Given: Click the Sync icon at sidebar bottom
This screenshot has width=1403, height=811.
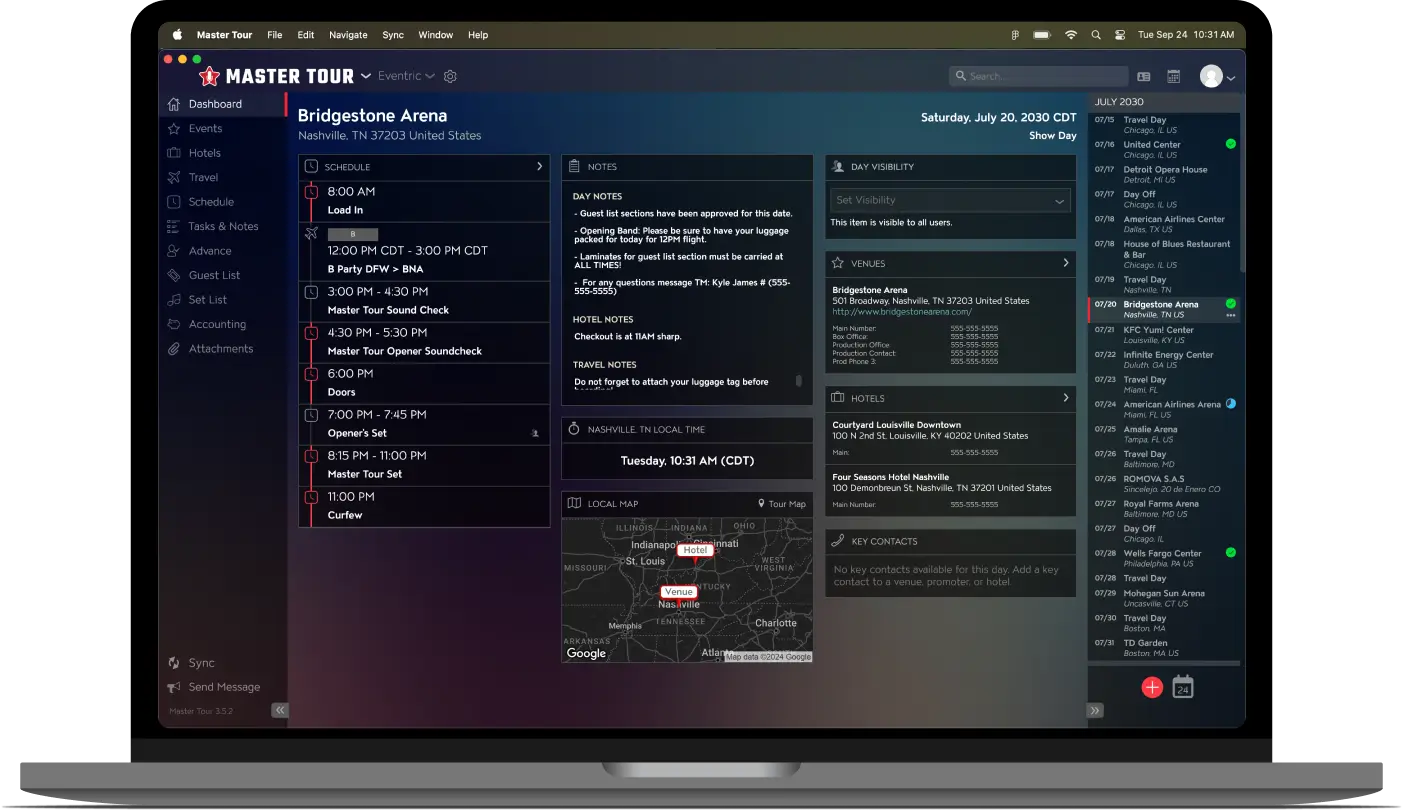Looking at the screenshot, I should 174,663.
